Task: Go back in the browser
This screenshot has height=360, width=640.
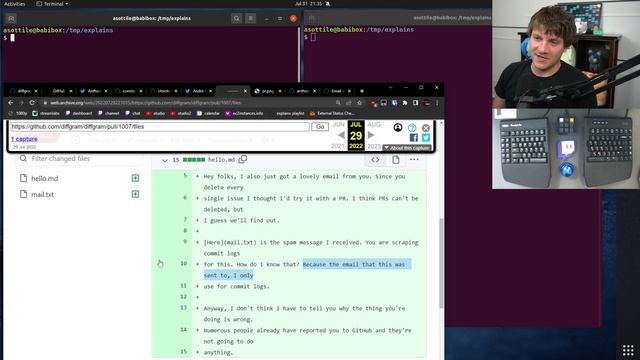Action: click(x=11, y=103)
